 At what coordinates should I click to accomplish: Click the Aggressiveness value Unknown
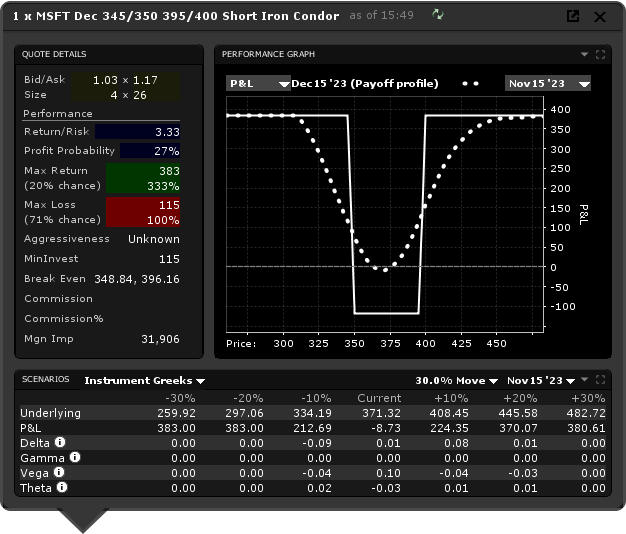click(154, 239)
